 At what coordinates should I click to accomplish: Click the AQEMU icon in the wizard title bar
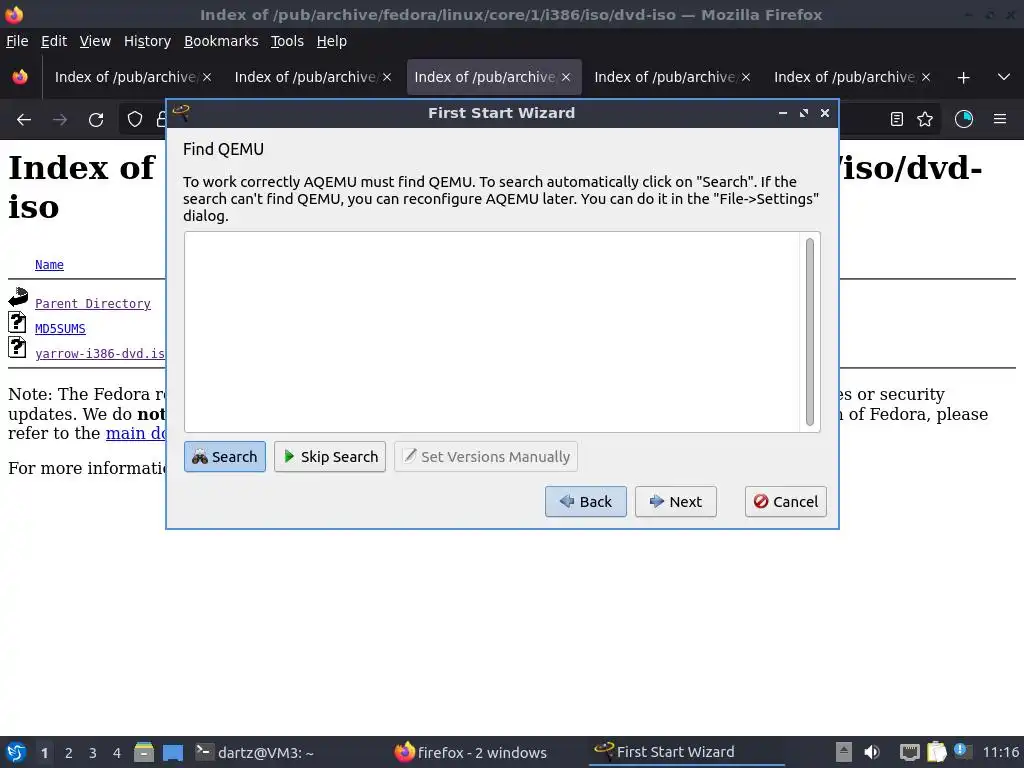coord(181,112)
